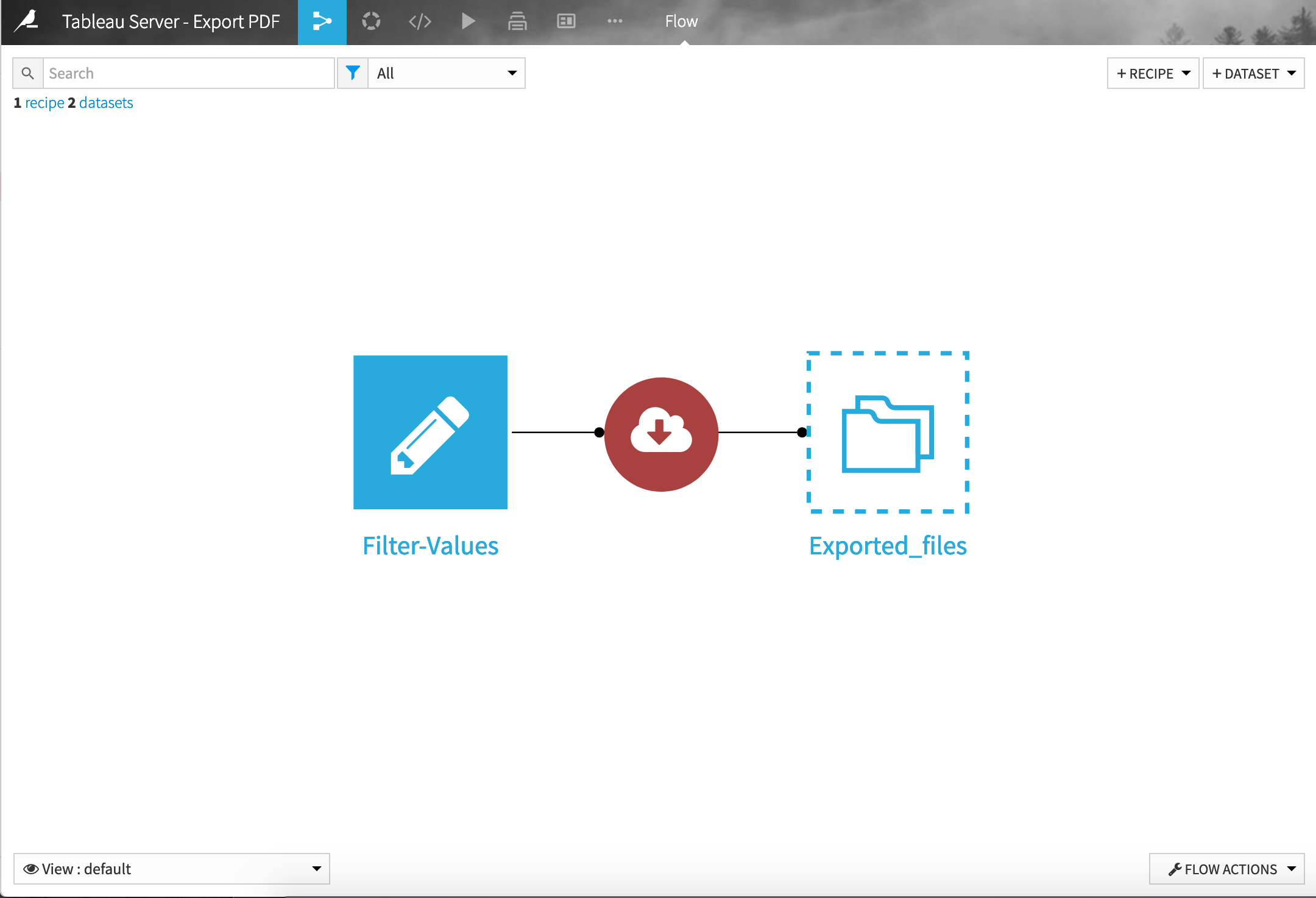Click the Dataiku bird logo
Viewport: 1316px width, 898px height.
[x=27, y=22]
